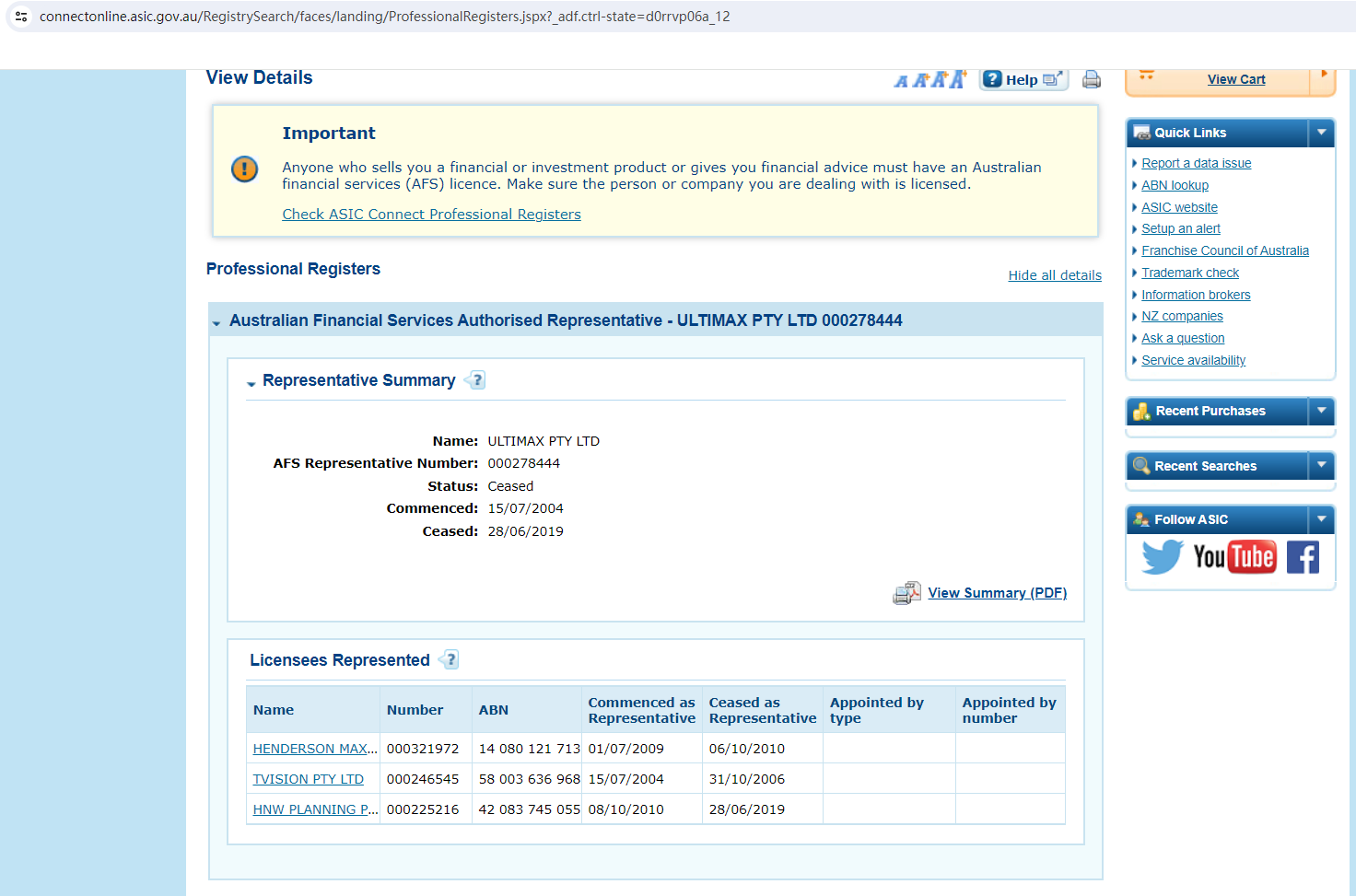Click the Licensees Represented help icon
The height and width of the screenshot is (896, 1356).
pyautogui.click(x=450, y=660)
